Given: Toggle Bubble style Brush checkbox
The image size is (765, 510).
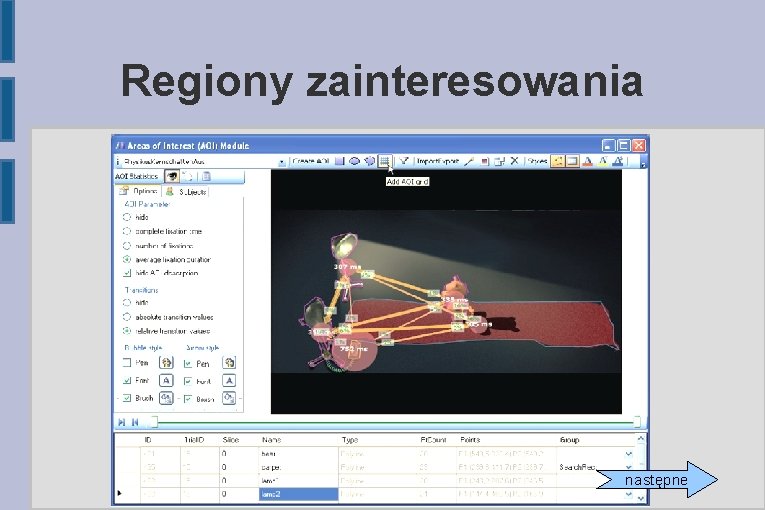Looking at the screenshot, I should click(127, 398).
